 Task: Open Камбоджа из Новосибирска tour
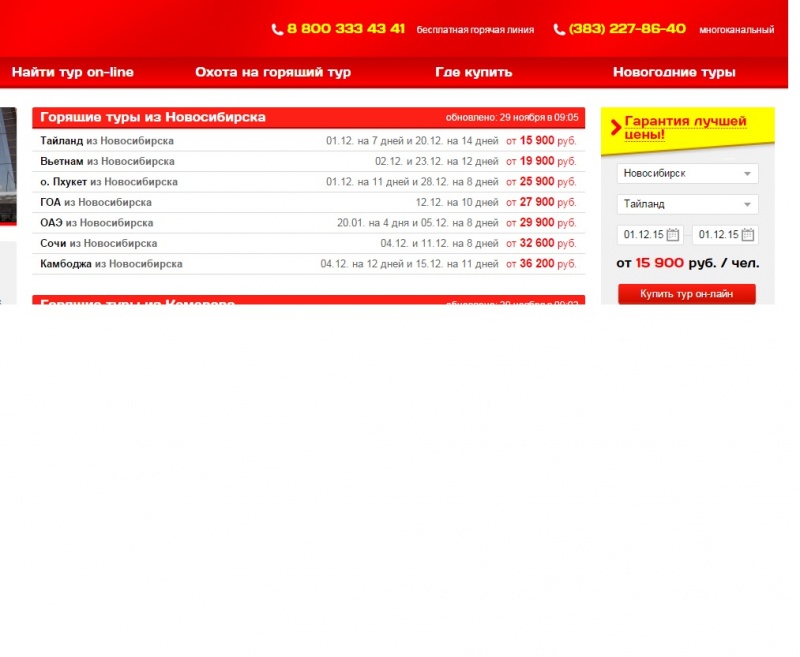pyautogui.click(x=309, y=264)
